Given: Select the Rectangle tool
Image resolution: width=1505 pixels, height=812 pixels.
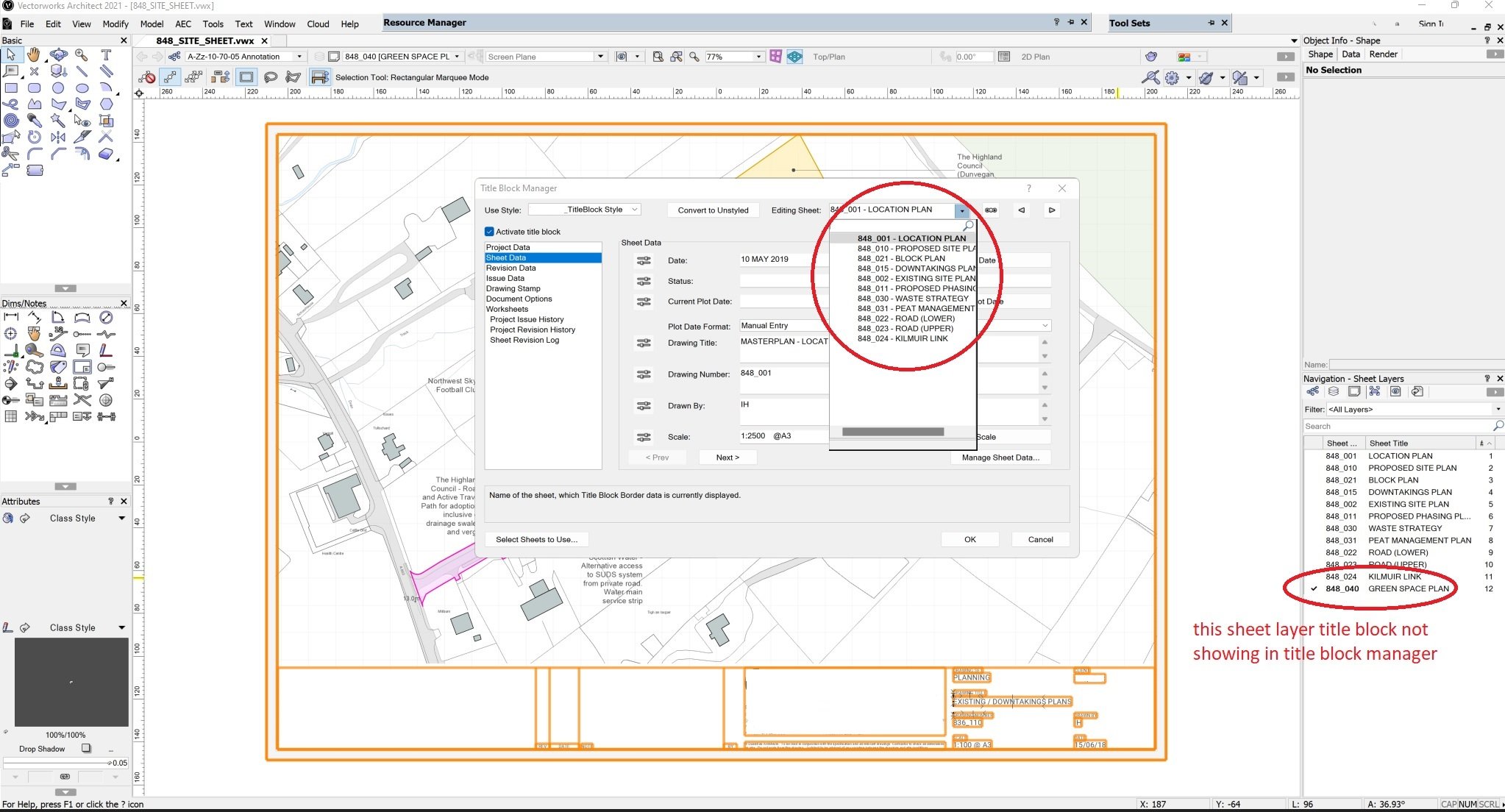Looking at the screenshot, I should click(x=10, y=88).
